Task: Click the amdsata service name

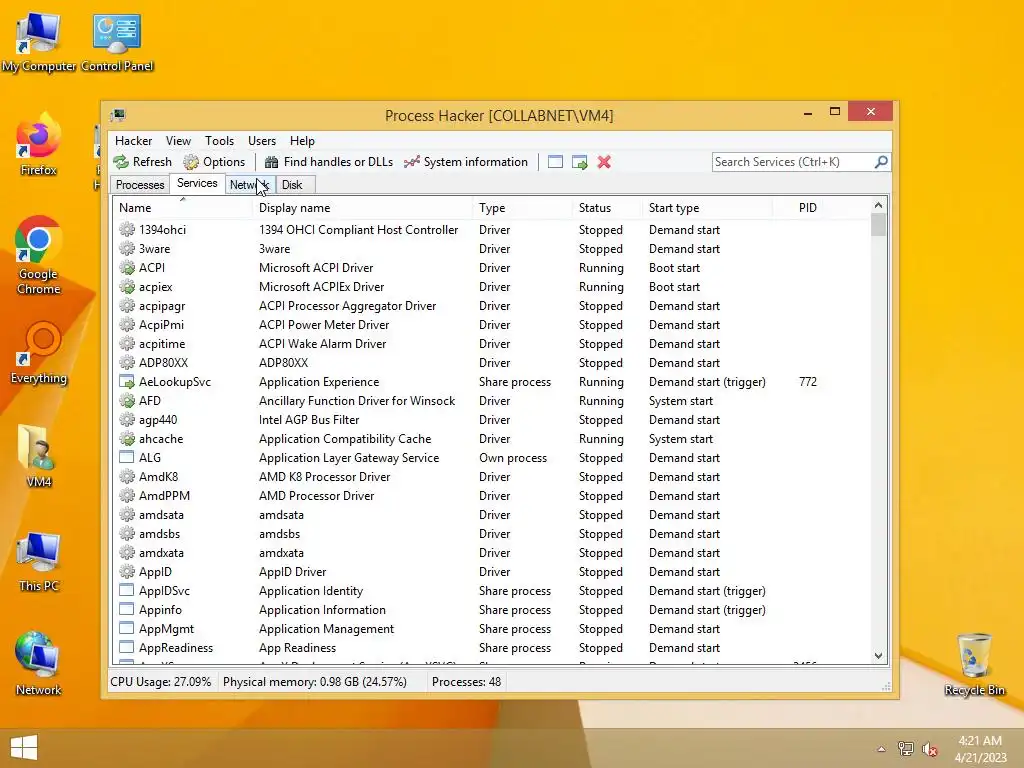Action: pyautogui.click(x=161, y=515)
